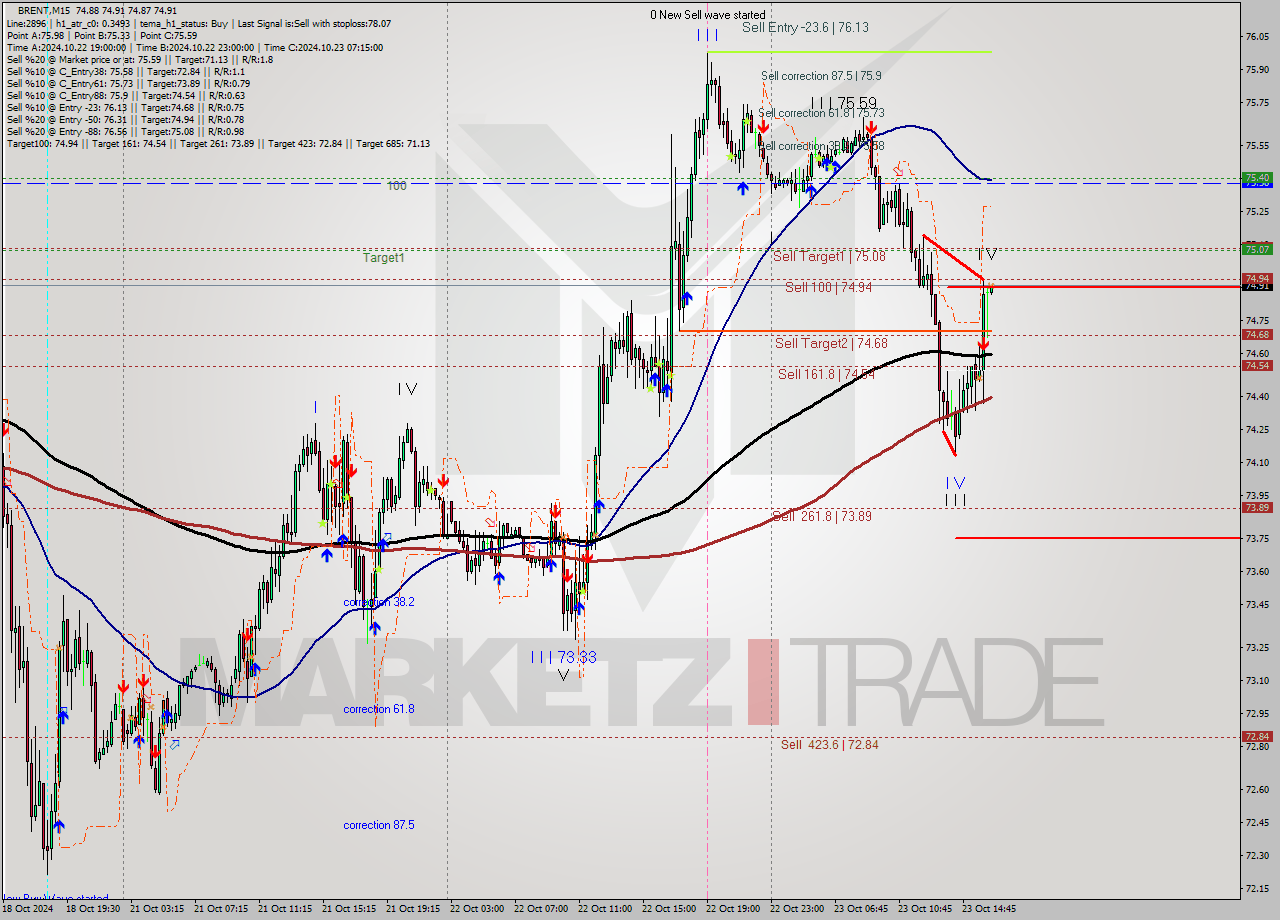Image resolution: width=1280 pixels, height=920 pixels.
Task: Click the 'Sell correction 87.5 | 75.9' label
Action: [x=821, y=76]
